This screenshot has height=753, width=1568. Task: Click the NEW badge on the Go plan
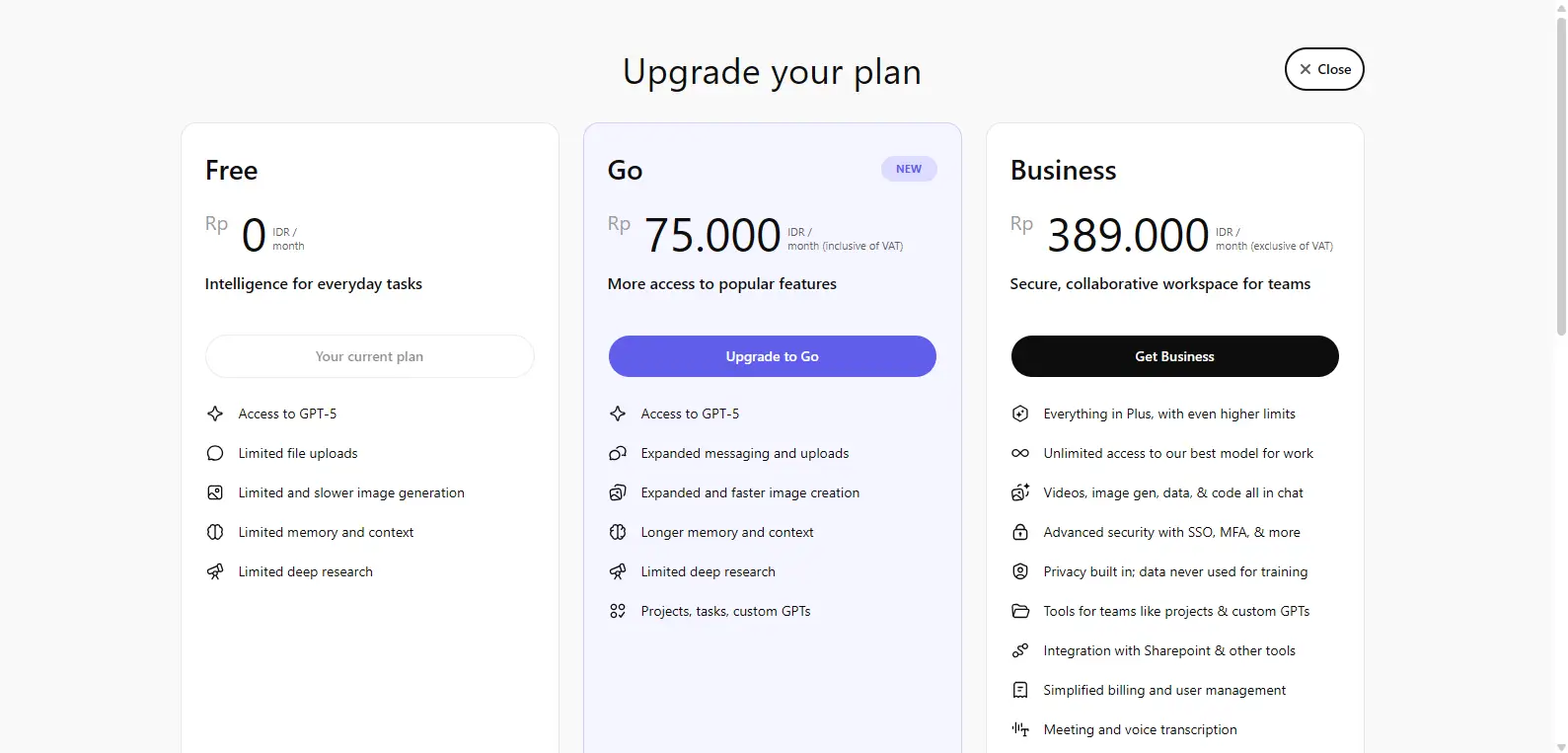click(909, 169)
